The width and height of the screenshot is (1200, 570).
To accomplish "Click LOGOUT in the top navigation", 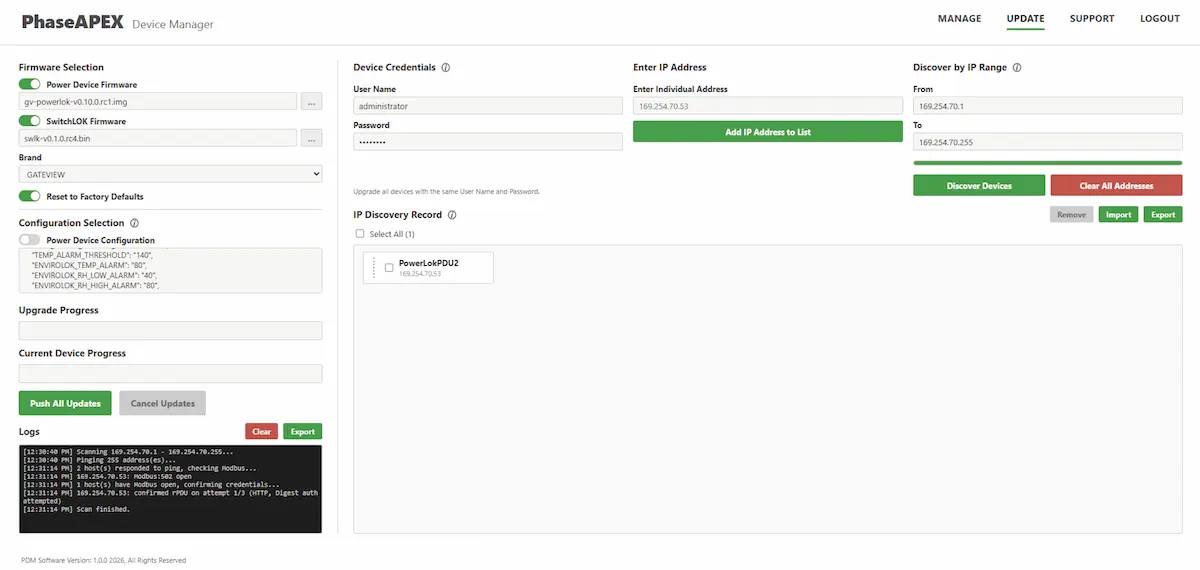I will point(1160,19).
